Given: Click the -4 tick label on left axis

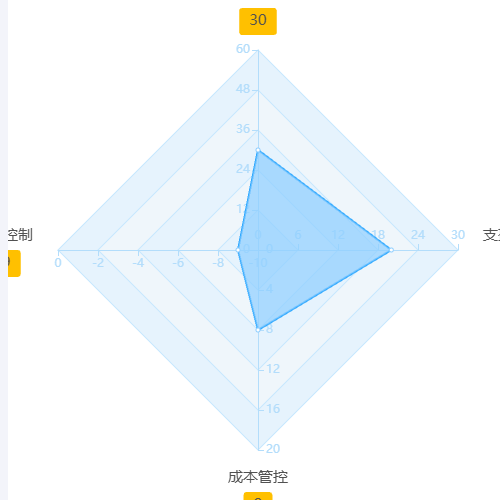Looking at the screenshot, I should pyautogui.click(x=138, y=263).
